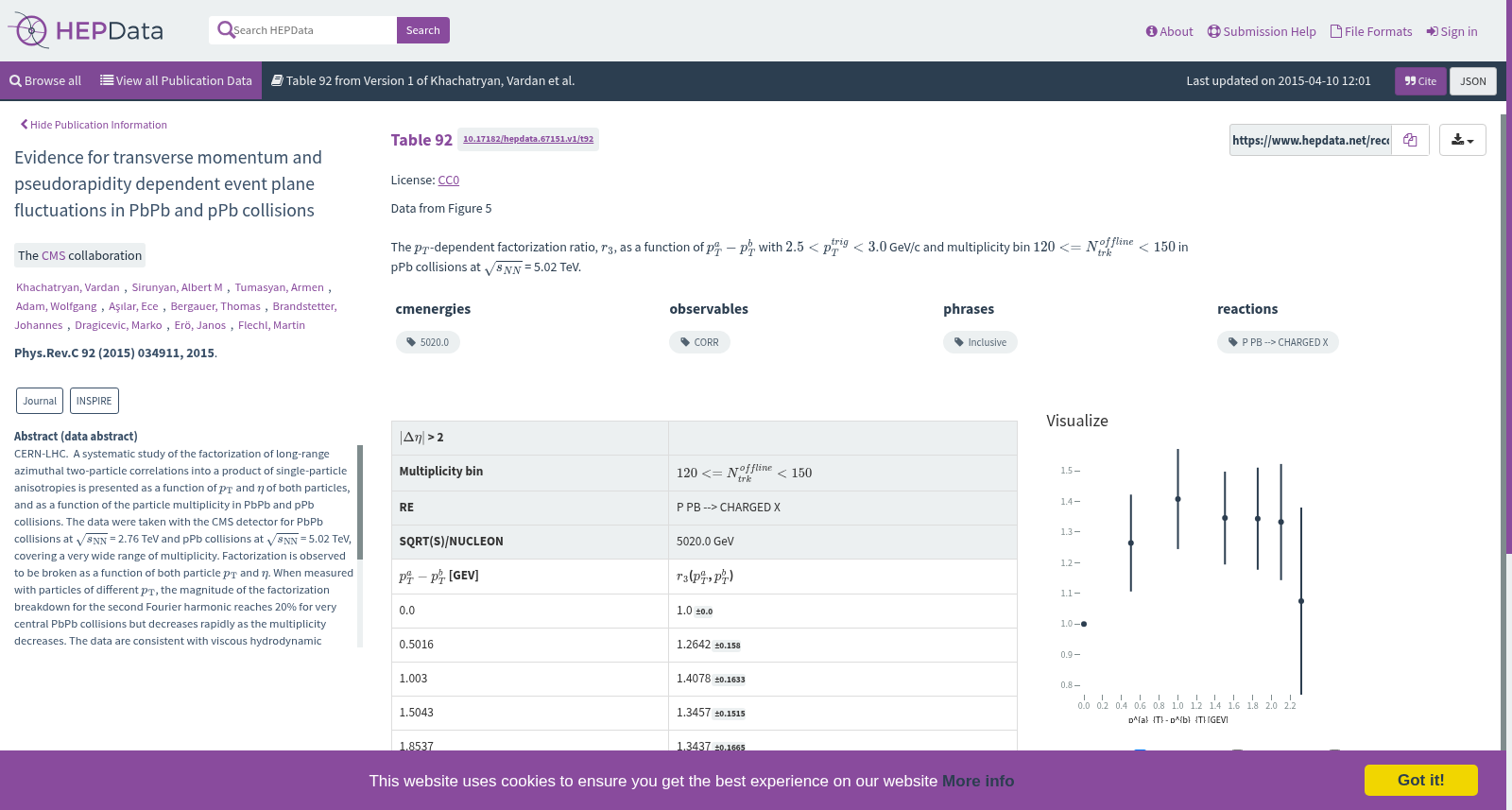Viewport: 1512px width, 810px height.
Task: Dismiss cookies with Got it! button
Action: 1420,780
